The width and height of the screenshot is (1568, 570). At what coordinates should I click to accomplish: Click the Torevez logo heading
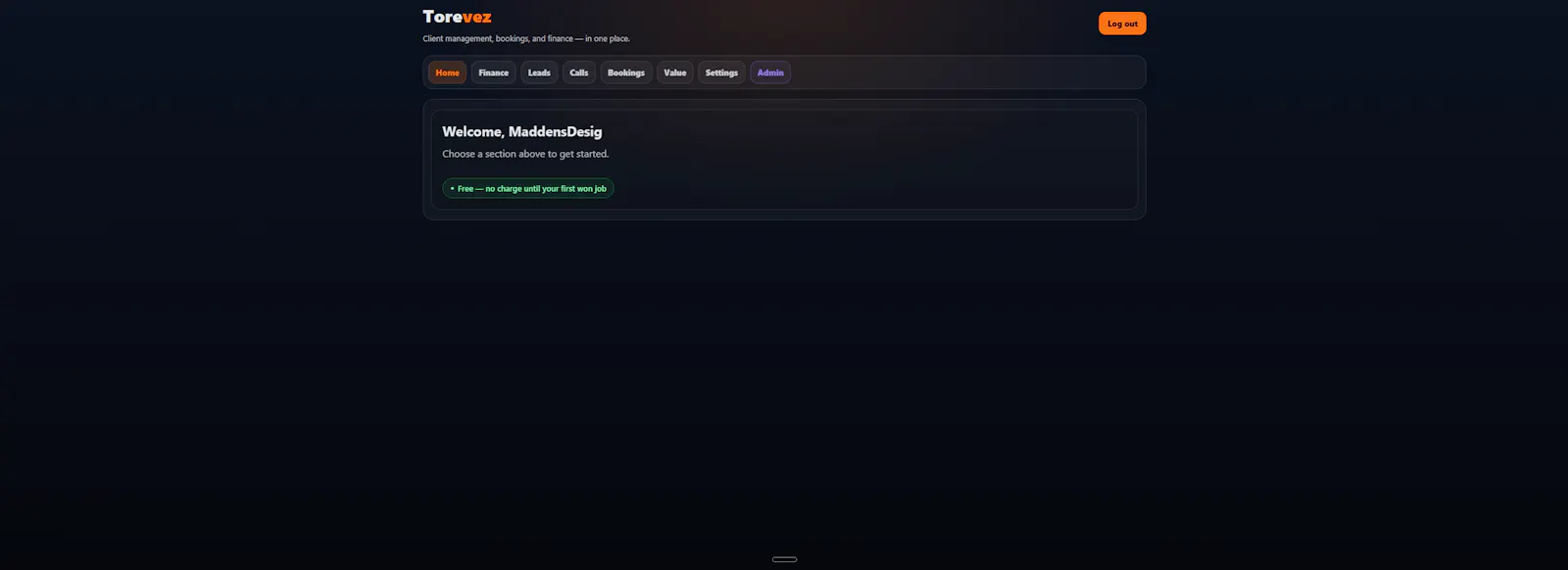tap(458, 17)
